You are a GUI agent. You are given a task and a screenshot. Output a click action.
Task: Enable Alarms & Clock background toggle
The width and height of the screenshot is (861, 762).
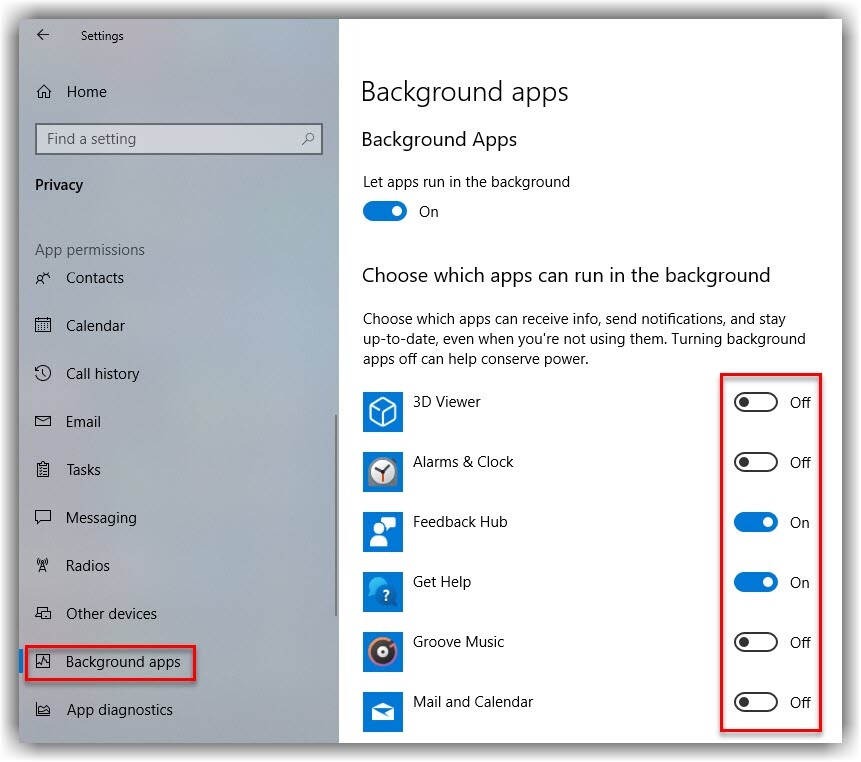756,462
